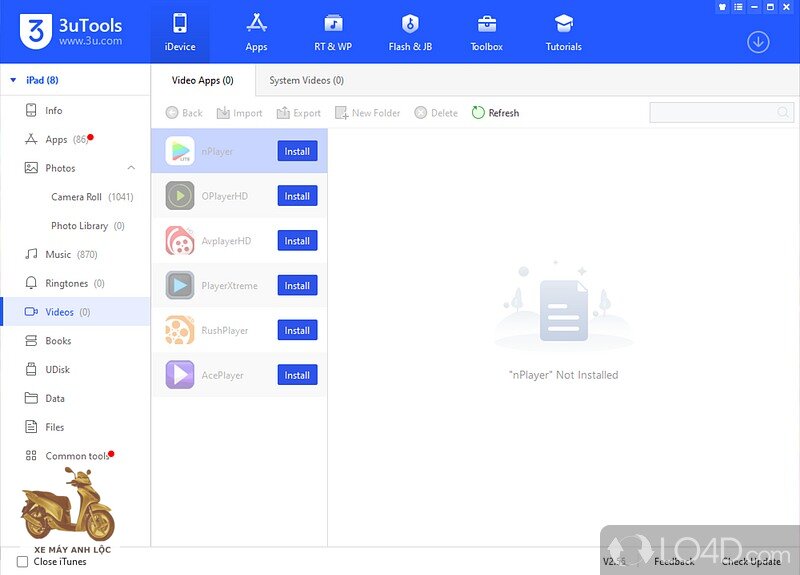Click the Export toolbar button
The height and width of the screenshot is (575, 800).
[298, 113]
